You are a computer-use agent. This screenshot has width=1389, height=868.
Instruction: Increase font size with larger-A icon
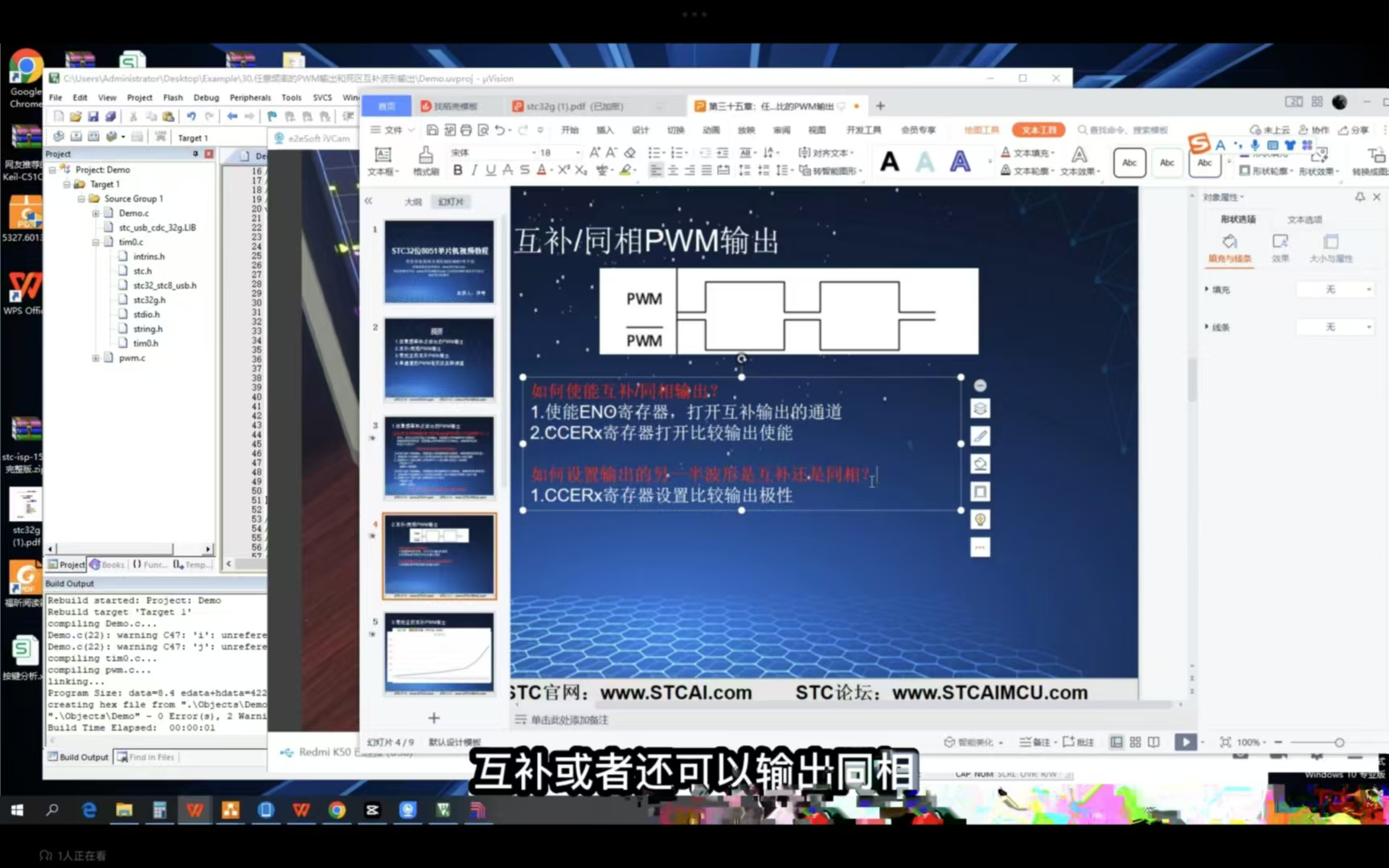coord(594,152)
